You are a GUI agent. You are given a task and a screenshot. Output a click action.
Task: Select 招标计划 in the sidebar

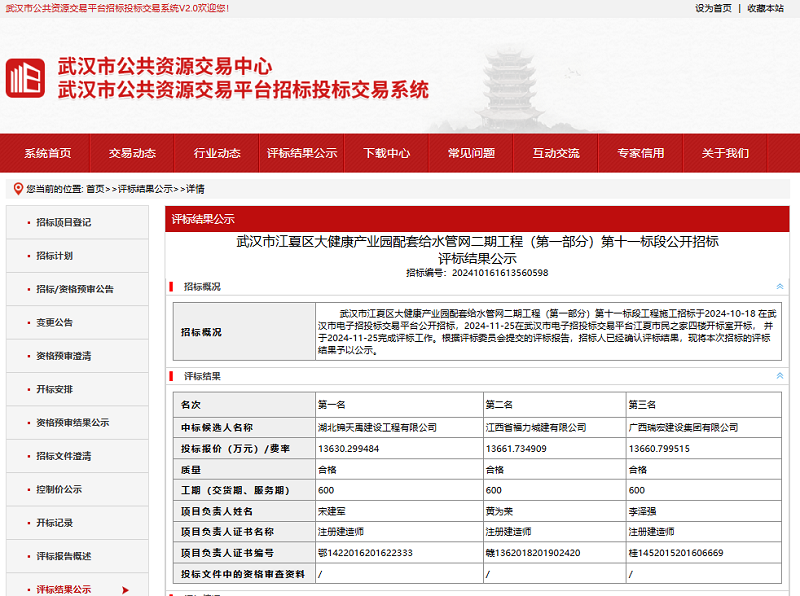click(54, 256)
